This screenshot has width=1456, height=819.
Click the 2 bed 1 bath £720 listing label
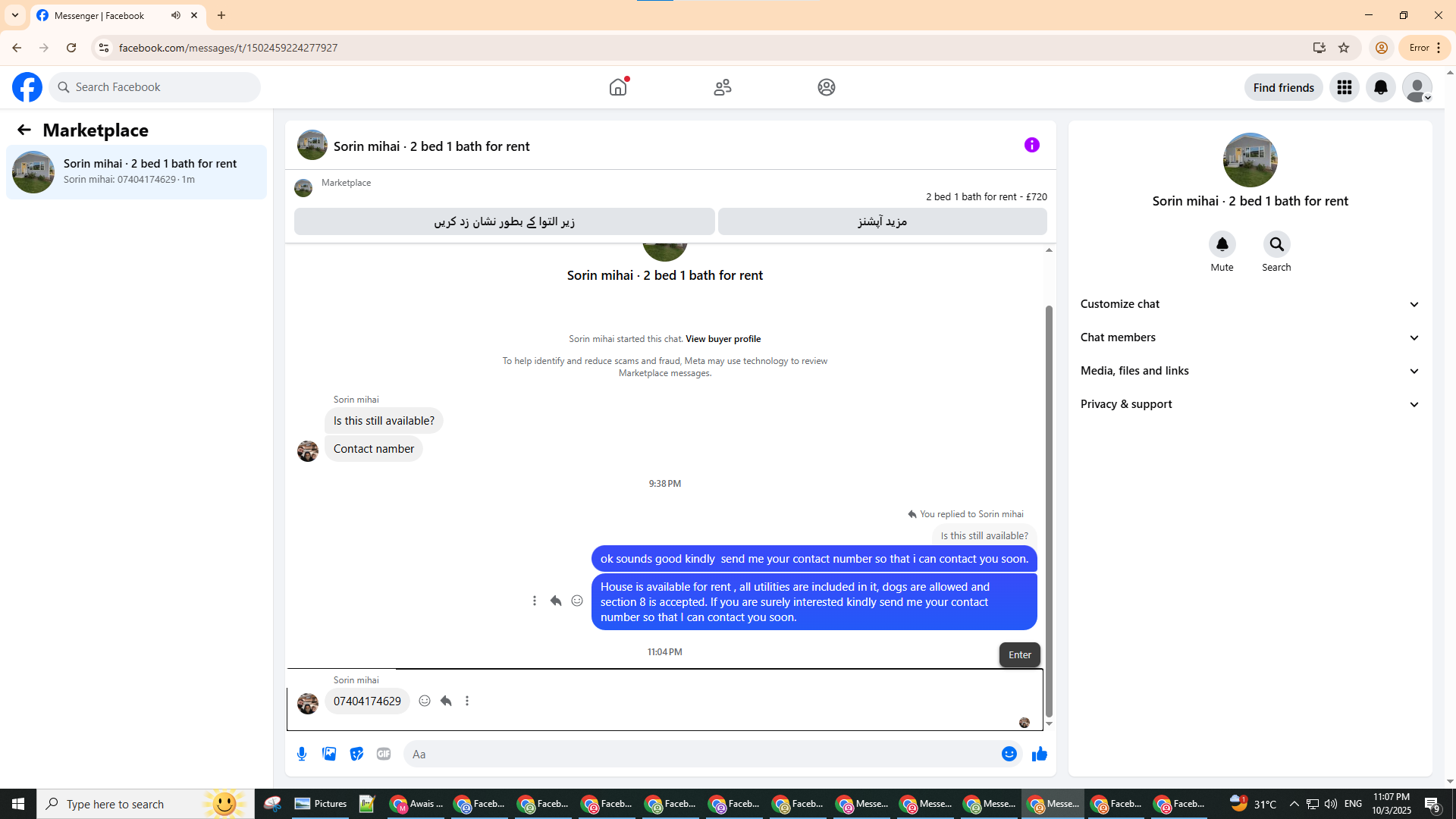click(987, 196)
